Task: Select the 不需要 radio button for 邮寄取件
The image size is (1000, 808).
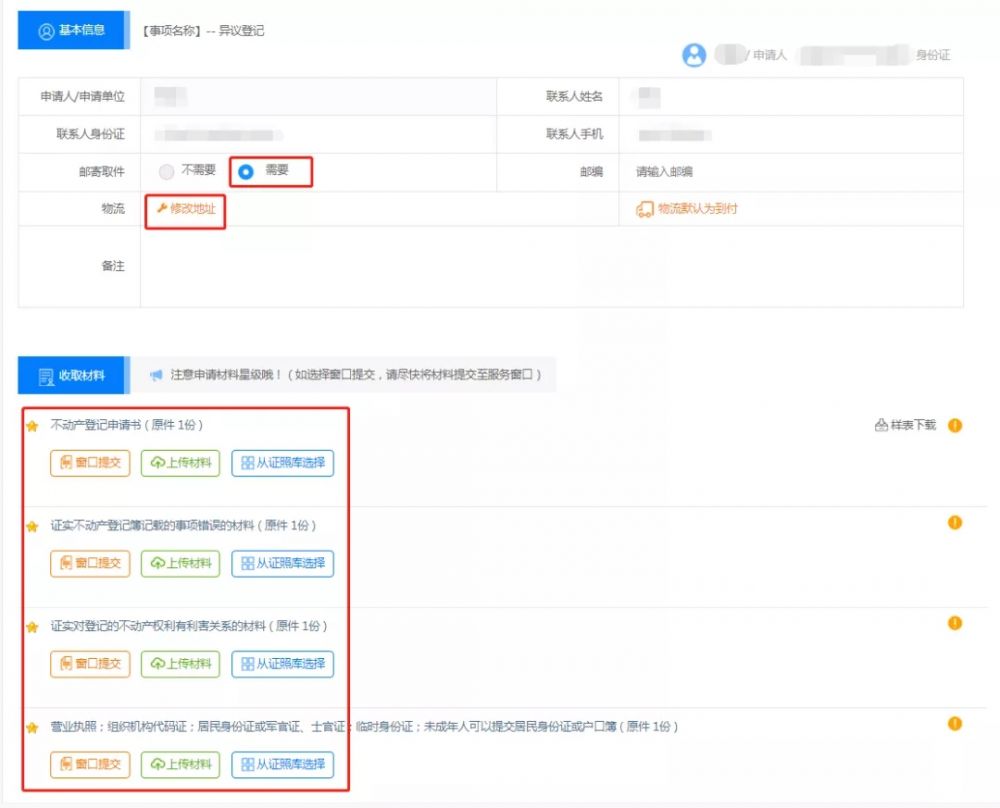Action: 167,171
